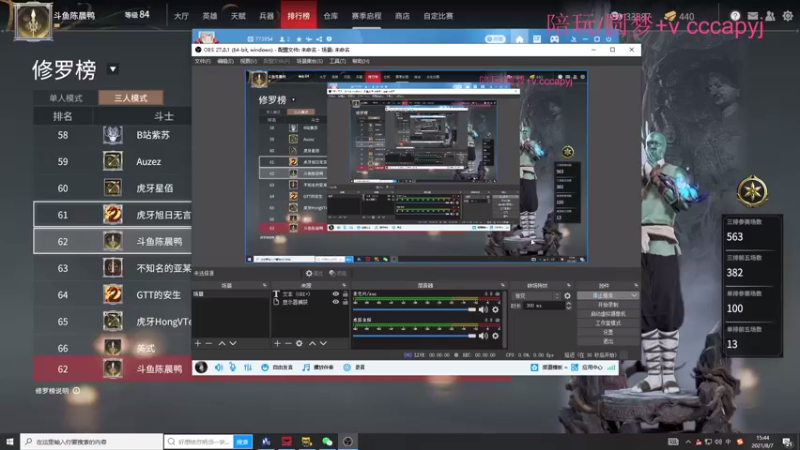Move scene down in OBS scenes panel
The height and width of the screenshot is (450, 800).
coord(233,343)
